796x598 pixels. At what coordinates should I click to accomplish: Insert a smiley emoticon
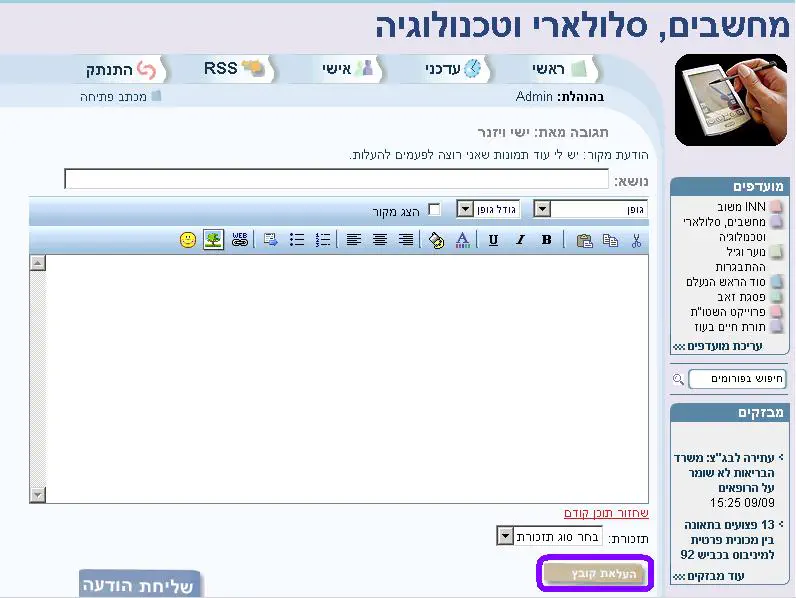pos(187,240)
